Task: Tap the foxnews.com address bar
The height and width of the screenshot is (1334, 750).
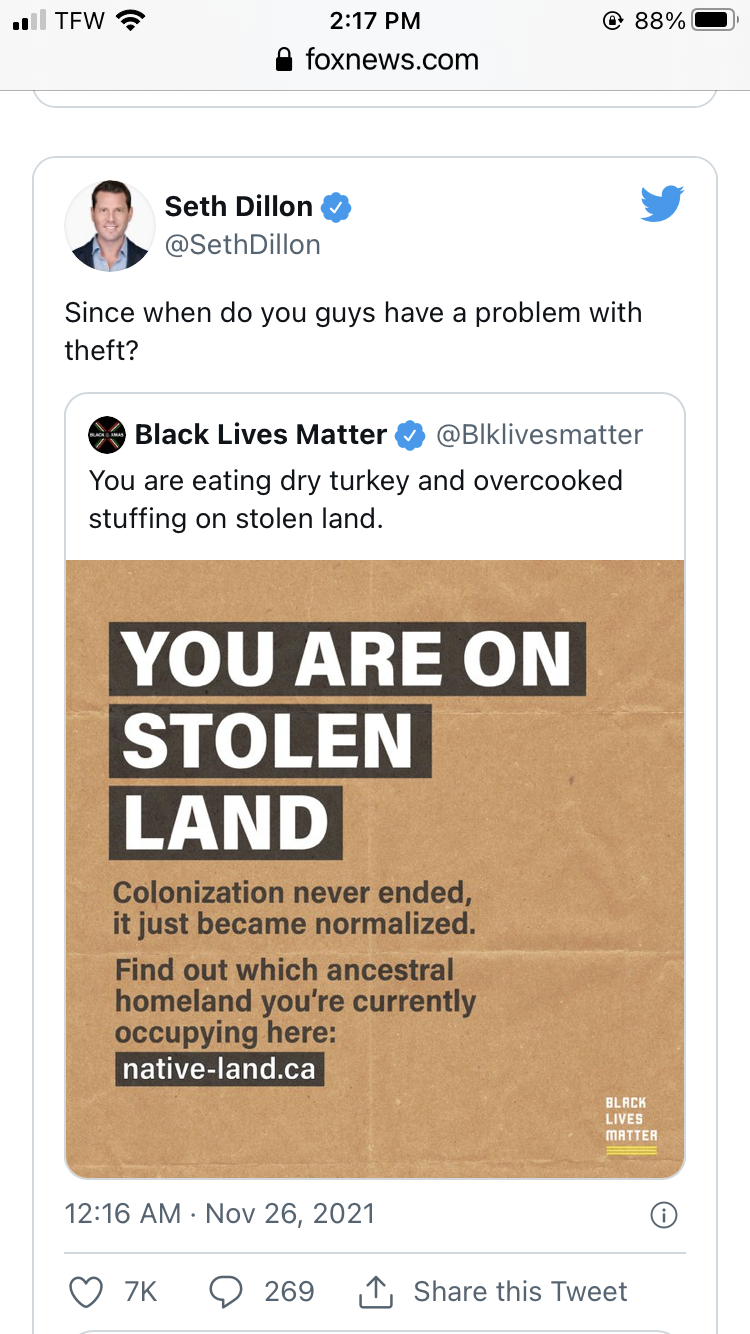Action: click(x=375, y=60)
